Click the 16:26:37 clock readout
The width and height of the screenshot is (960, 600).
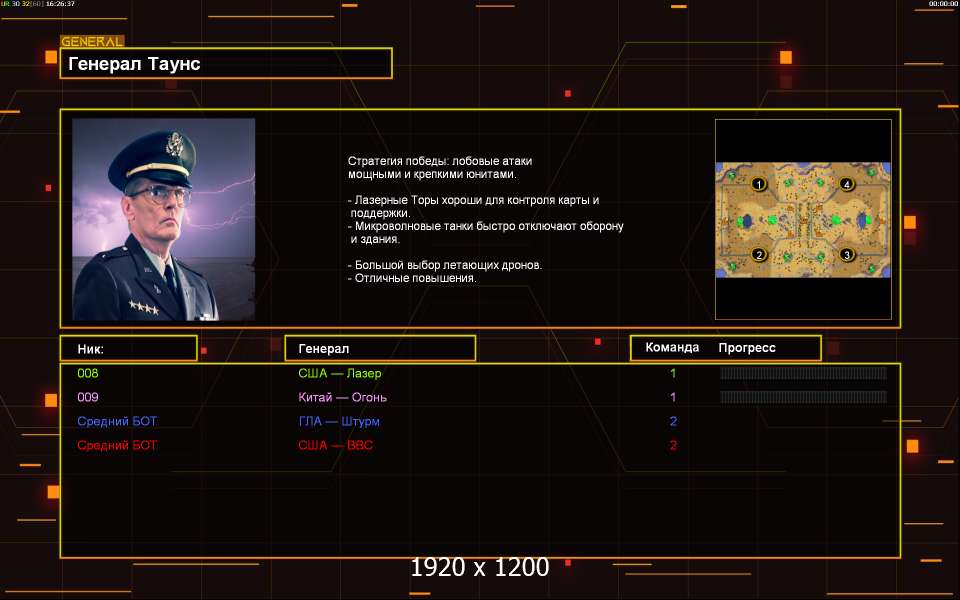(60, 4)
